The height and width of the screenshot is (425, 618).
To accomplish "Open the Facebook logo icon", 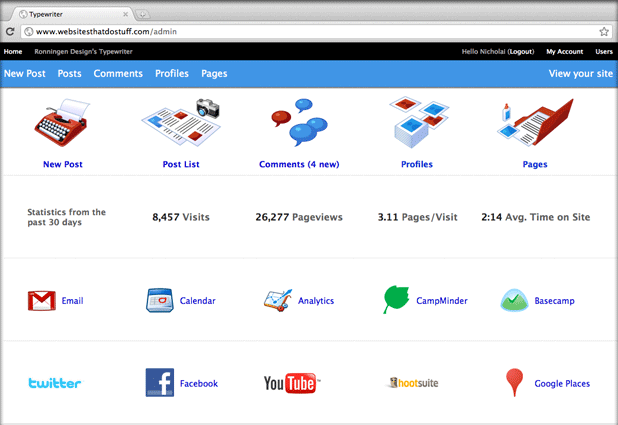I will (x=160, y=382).
